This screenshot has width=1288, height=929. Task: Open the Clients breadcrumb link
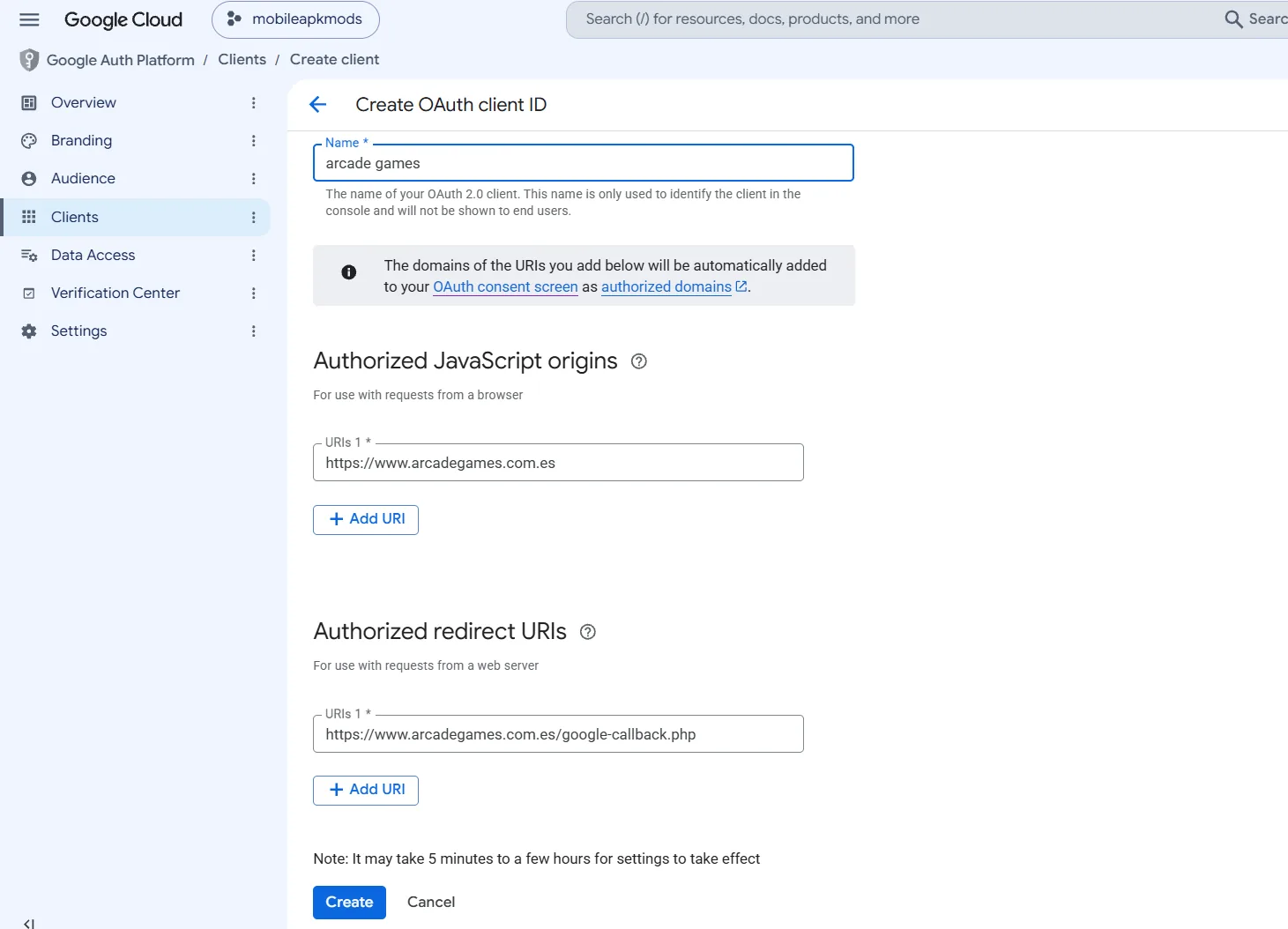[242, 59]
